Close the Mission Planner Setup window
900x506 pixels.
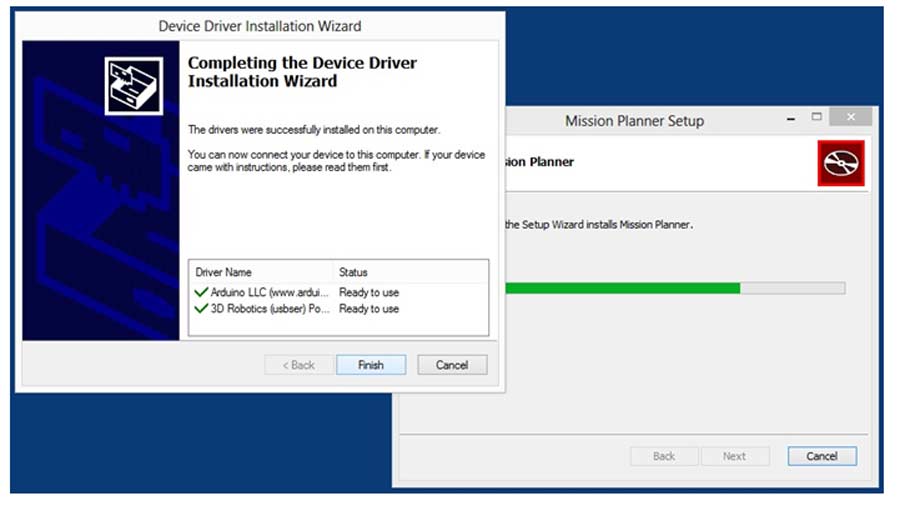(x=851, y=117)
